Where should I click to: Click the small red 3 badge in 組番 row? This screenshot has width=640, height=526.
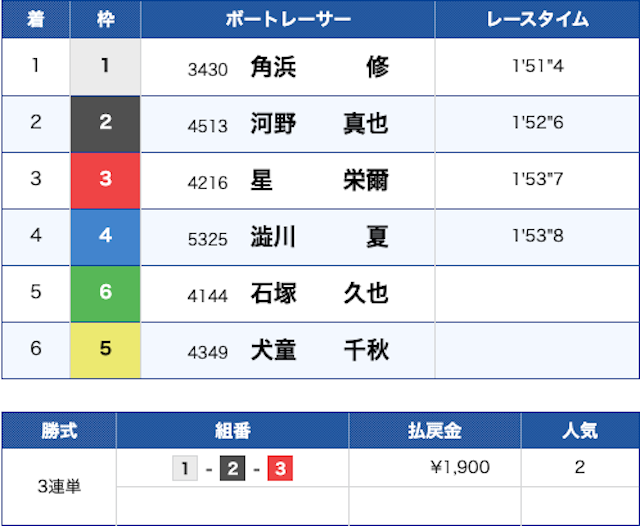(279, 467)
